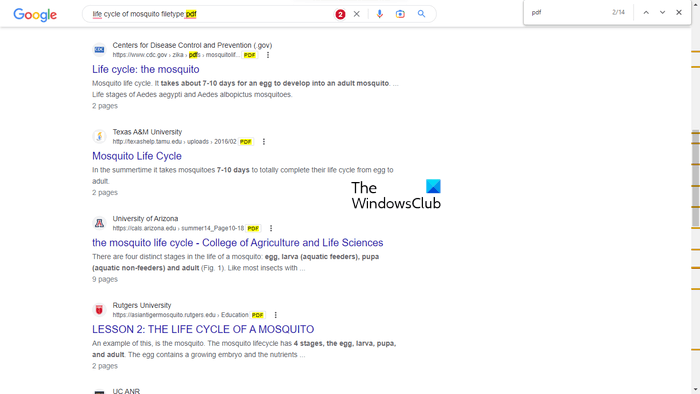Click the CDC site favicon
The width and height of the screenshot is (700, 394).
point(99,50)
